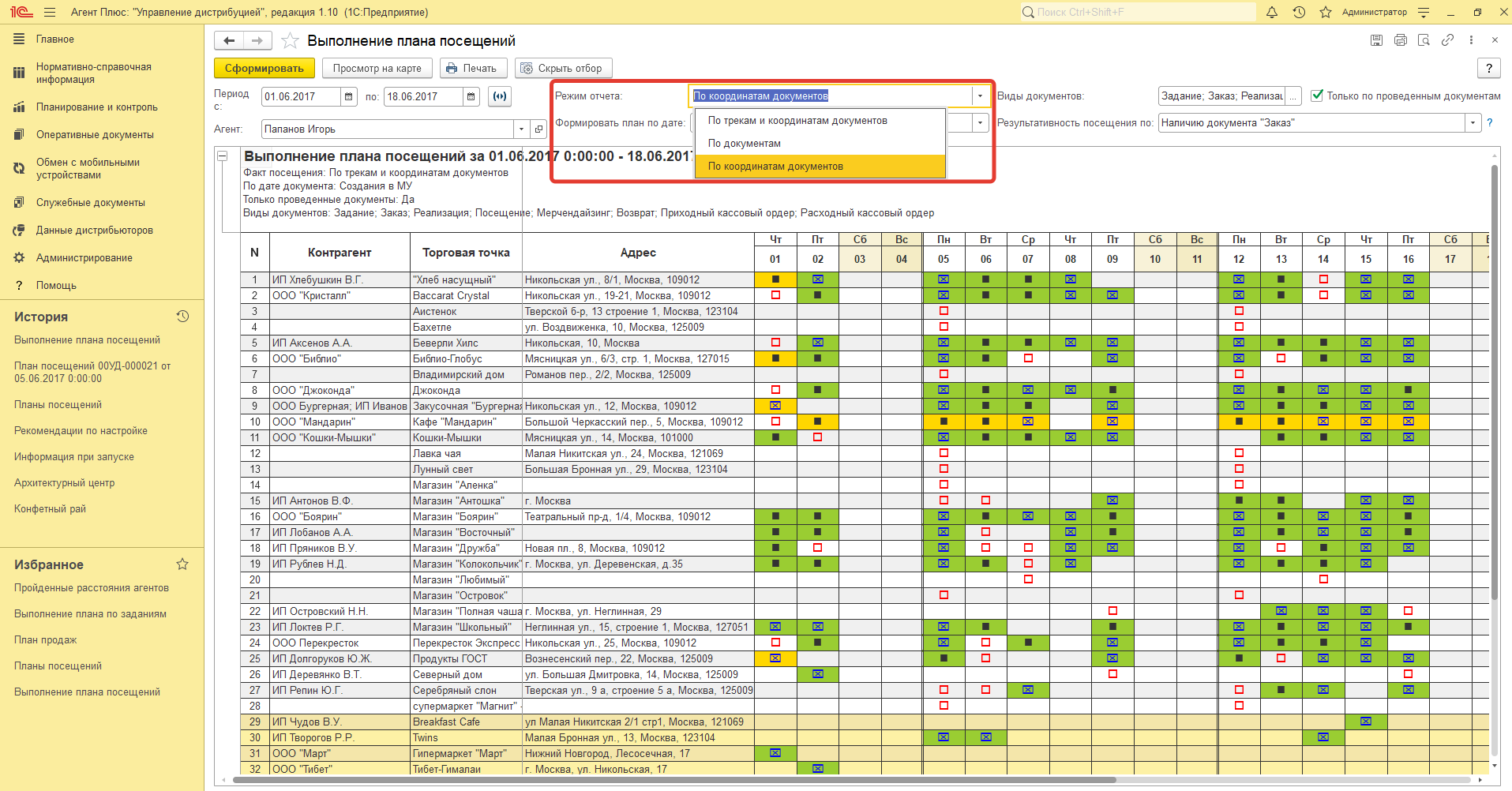
Task: Open 'План продаж' favorite link
Action: (x=46, y=640)
